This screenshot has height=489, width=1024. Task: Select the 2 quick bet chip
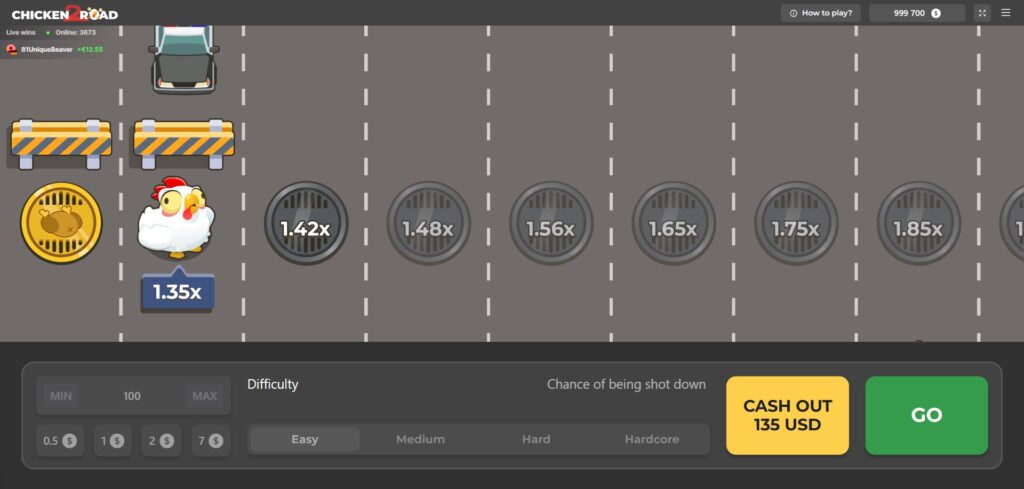(161, 441)
